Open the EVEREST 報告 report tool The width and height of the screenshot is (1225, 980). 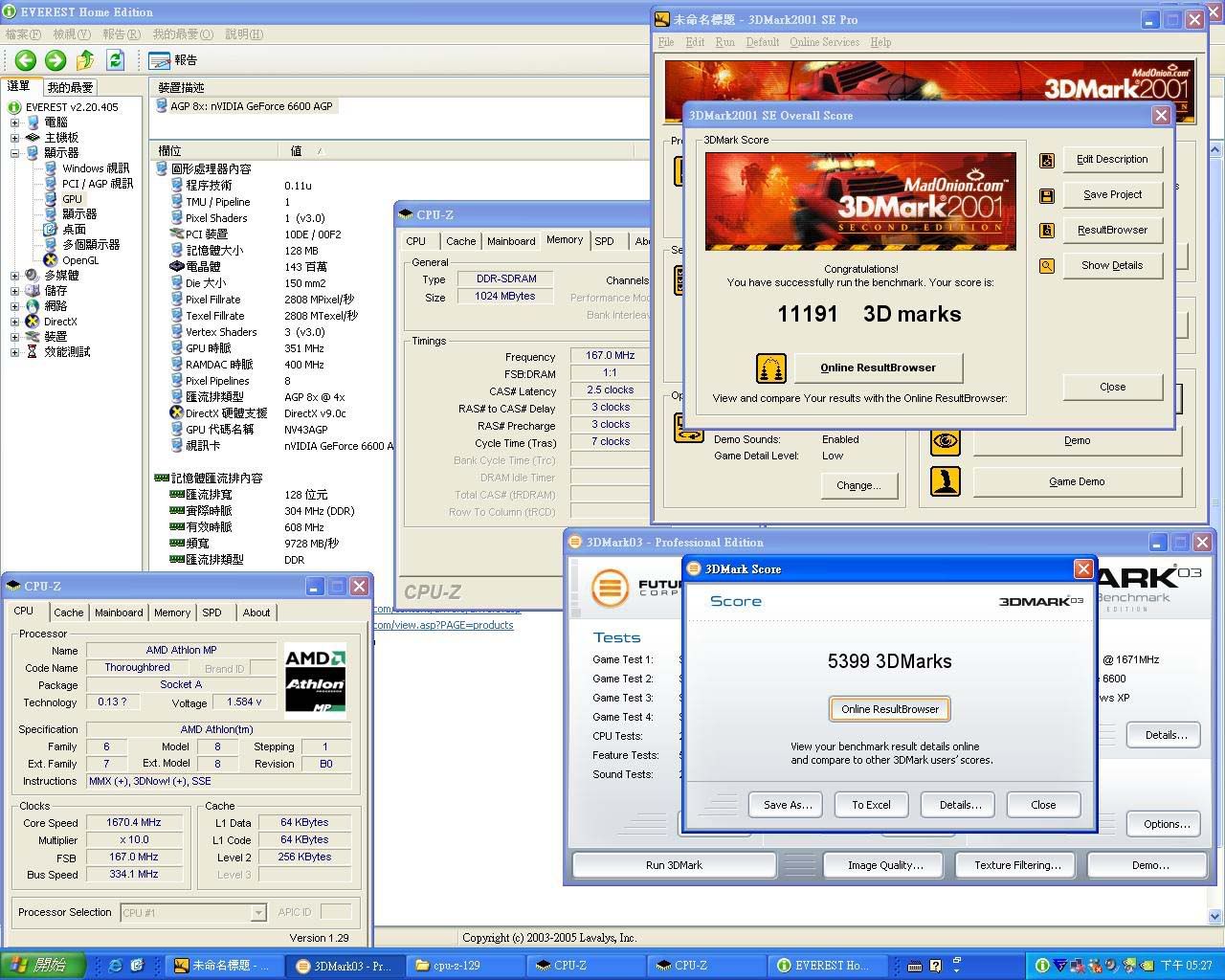pos(174,60)
